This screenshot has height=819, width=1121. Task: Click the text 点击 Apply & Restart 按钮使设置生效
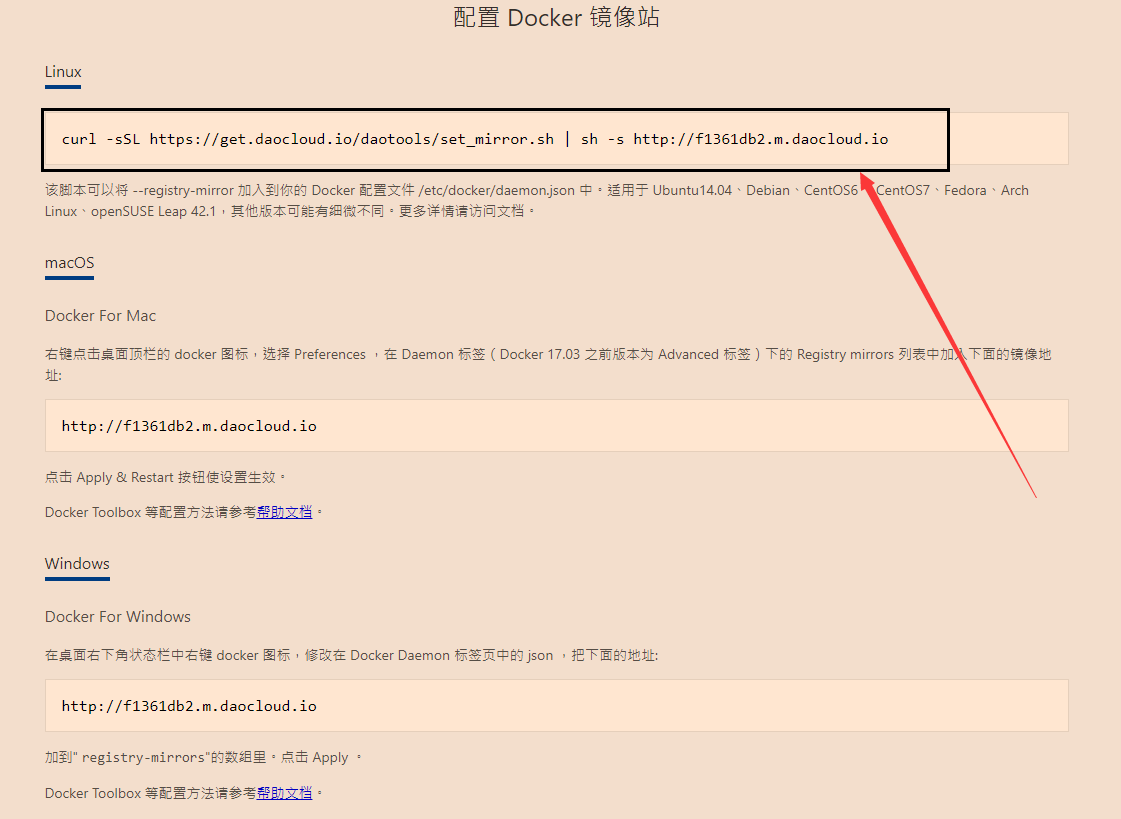[x=166, y=477]
